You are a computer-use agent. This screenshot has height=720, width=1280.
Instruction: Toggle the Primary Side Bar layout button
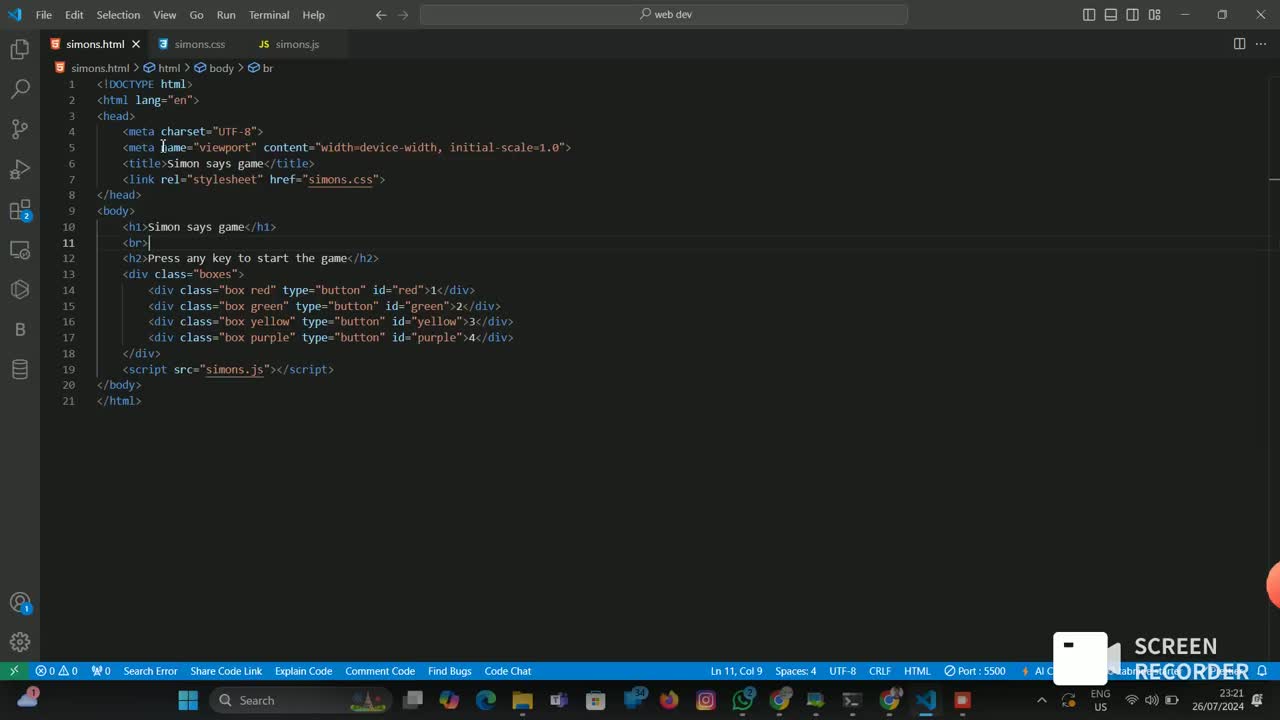coord(1089,15)
